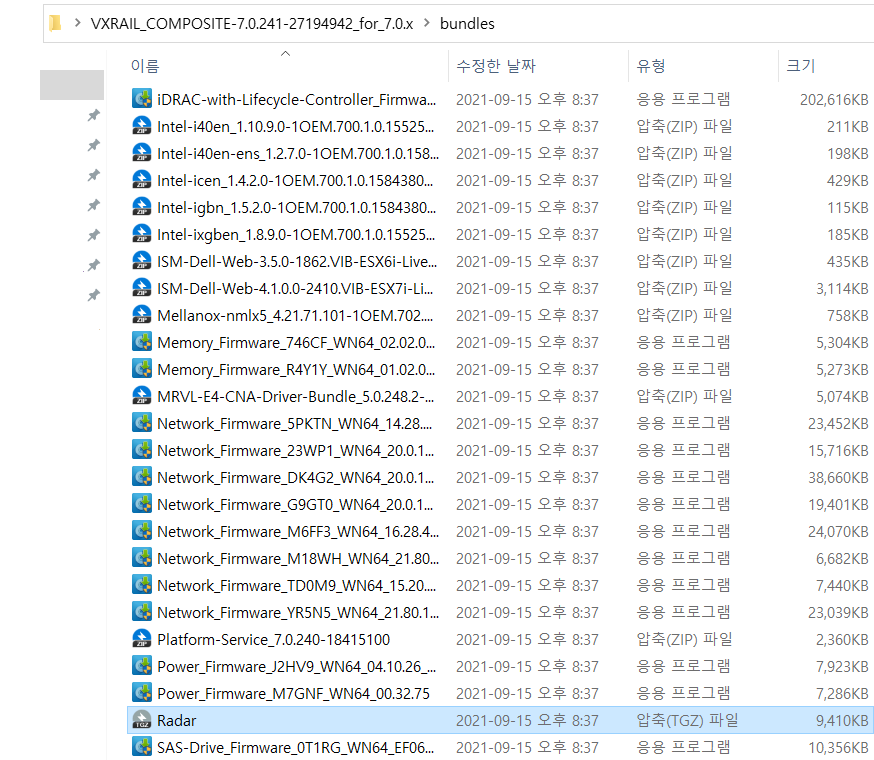Select Intel-i40en-ens_1.2.7.0-1OEM file name

298,153
